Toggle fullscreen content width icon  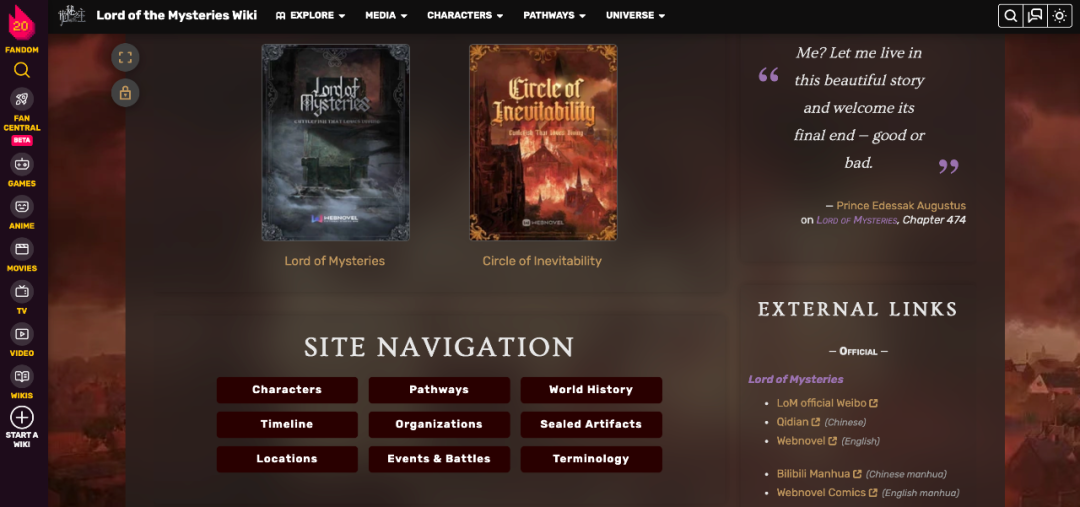click(125, 58)
